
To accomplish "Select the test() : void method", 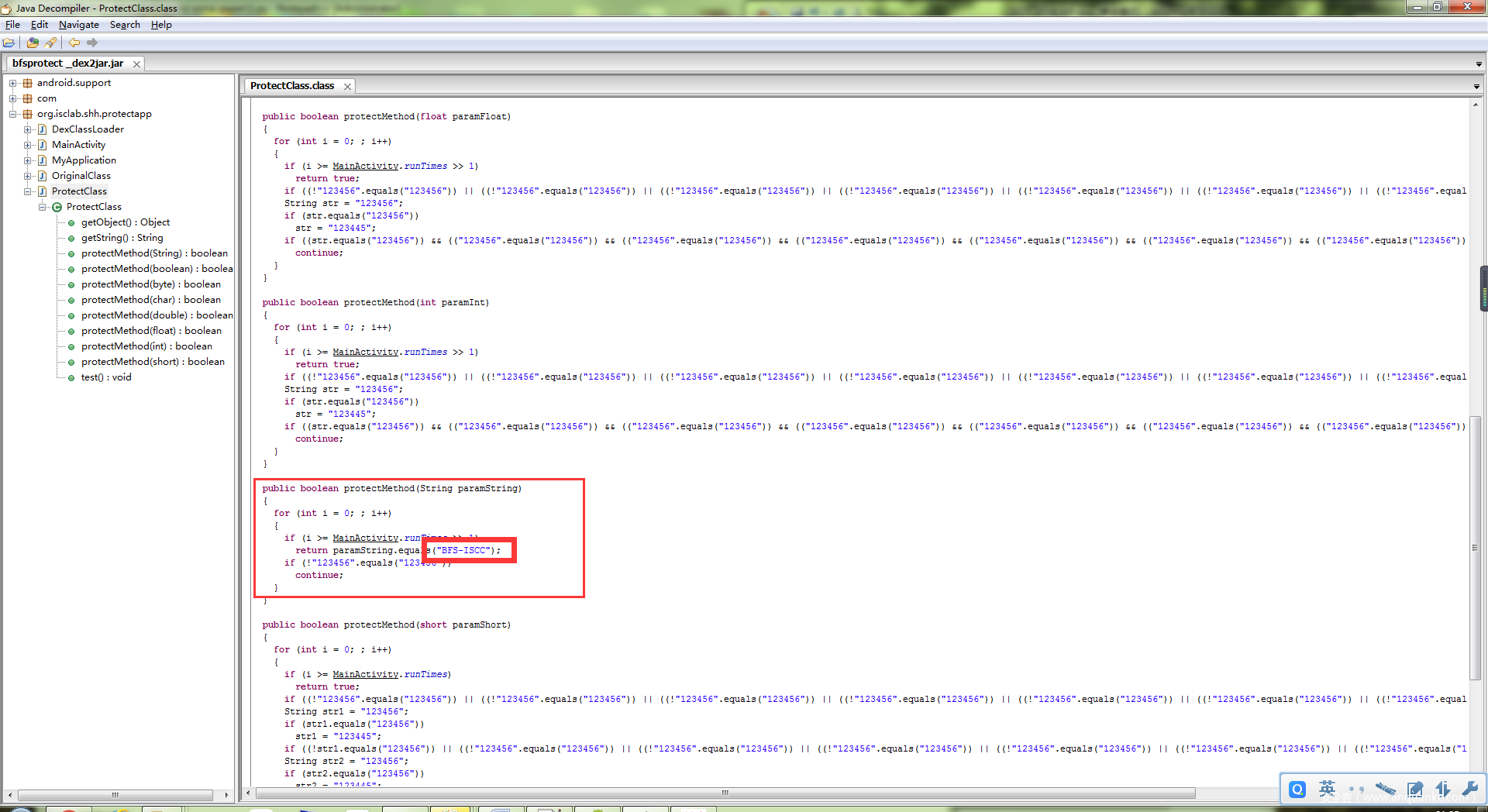I will click(x=106, y=377).
